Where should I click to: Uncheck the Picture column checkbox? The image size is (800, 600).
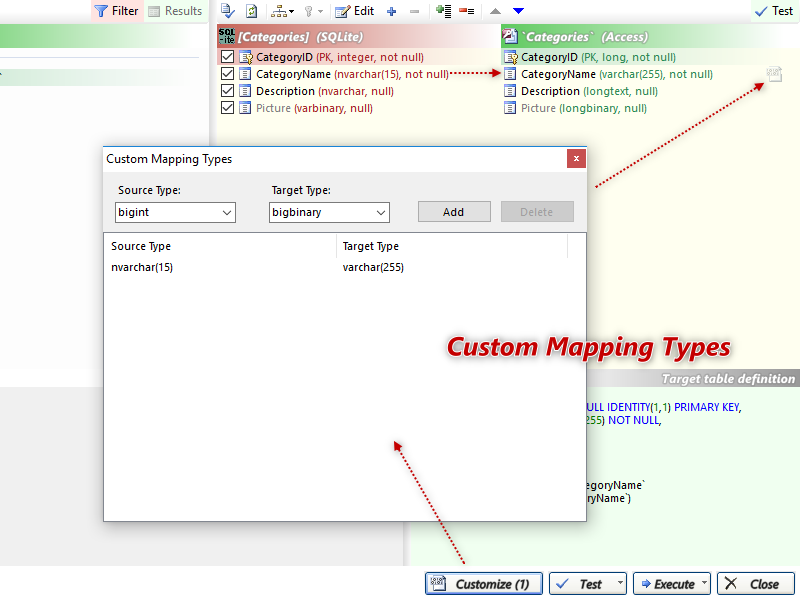(228, 108)
